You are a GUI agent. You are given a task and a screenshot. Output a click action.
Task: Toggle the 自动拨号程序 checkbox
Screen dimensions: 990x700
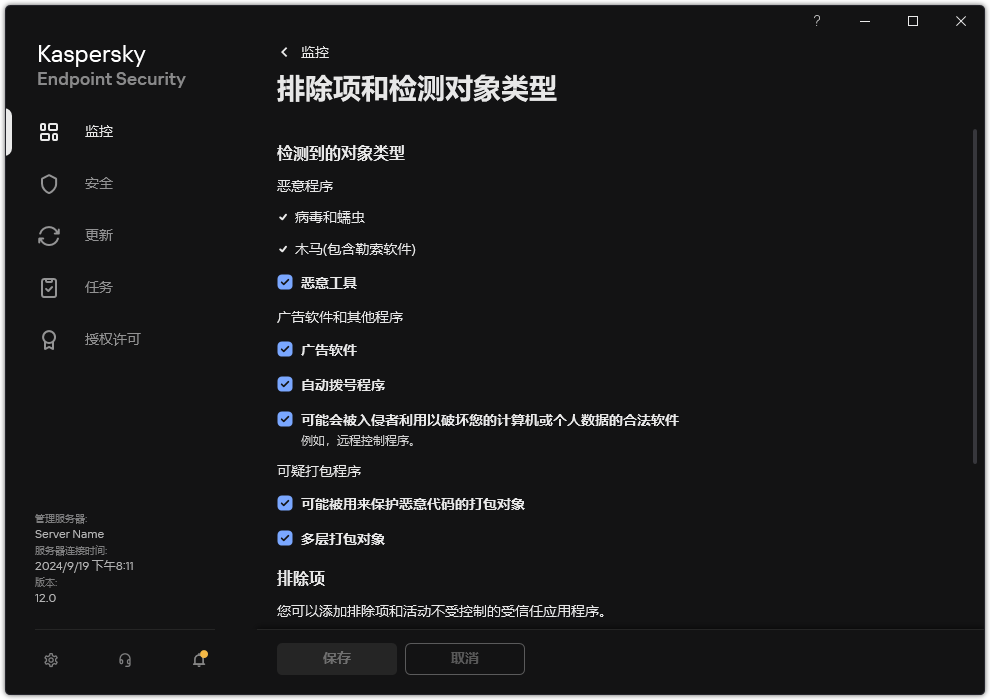285,384
